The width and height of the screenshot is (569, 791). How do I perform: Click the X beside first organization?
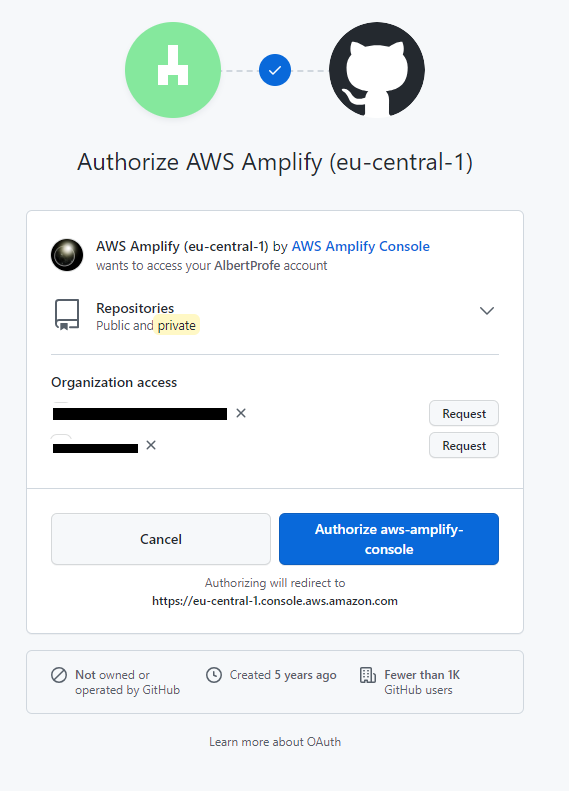(x=241, y=413)
